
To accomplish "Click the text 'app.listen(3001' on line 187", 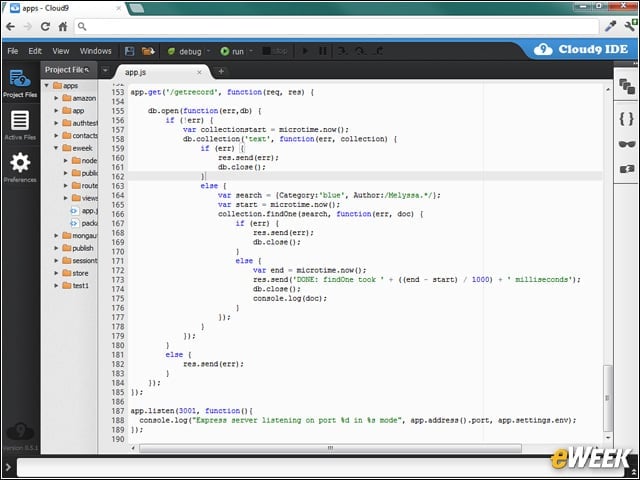I will (163, 411).
